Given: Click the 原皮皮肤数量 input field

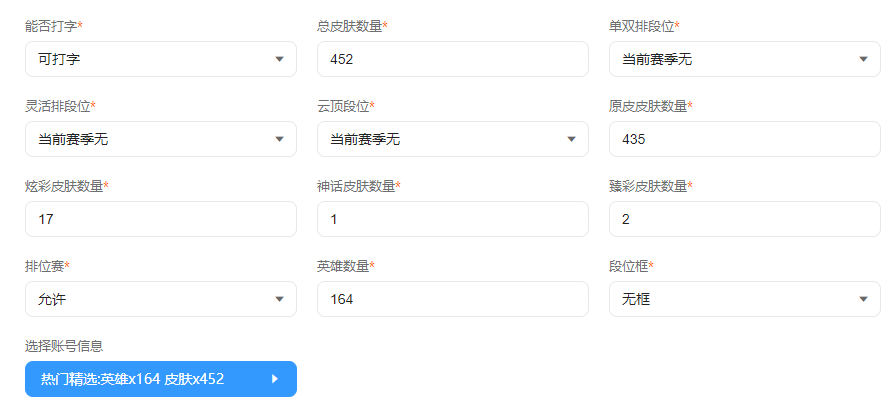Looking at the screenshot, I should click(744, 139).
